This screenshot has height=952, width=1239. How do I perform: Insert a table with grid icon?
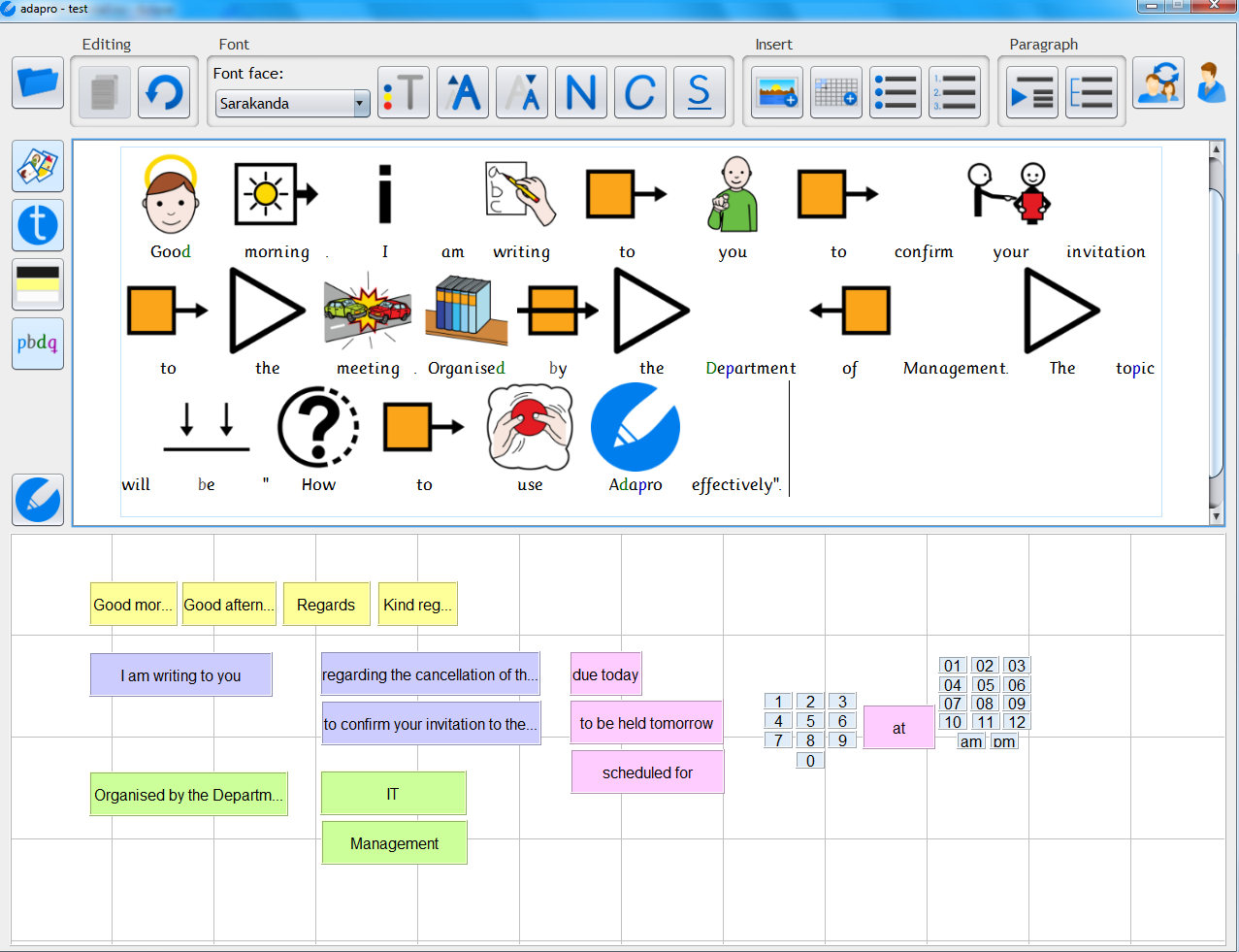(x=836, y=93)
